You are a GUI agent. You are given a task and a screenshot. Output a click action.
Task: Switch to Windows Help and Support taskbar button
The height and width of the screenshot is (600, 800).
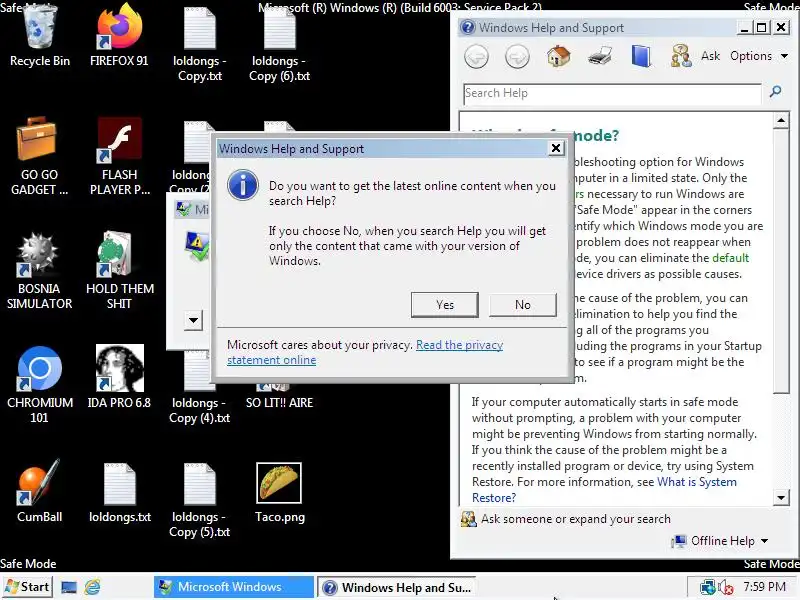point(396,587)
